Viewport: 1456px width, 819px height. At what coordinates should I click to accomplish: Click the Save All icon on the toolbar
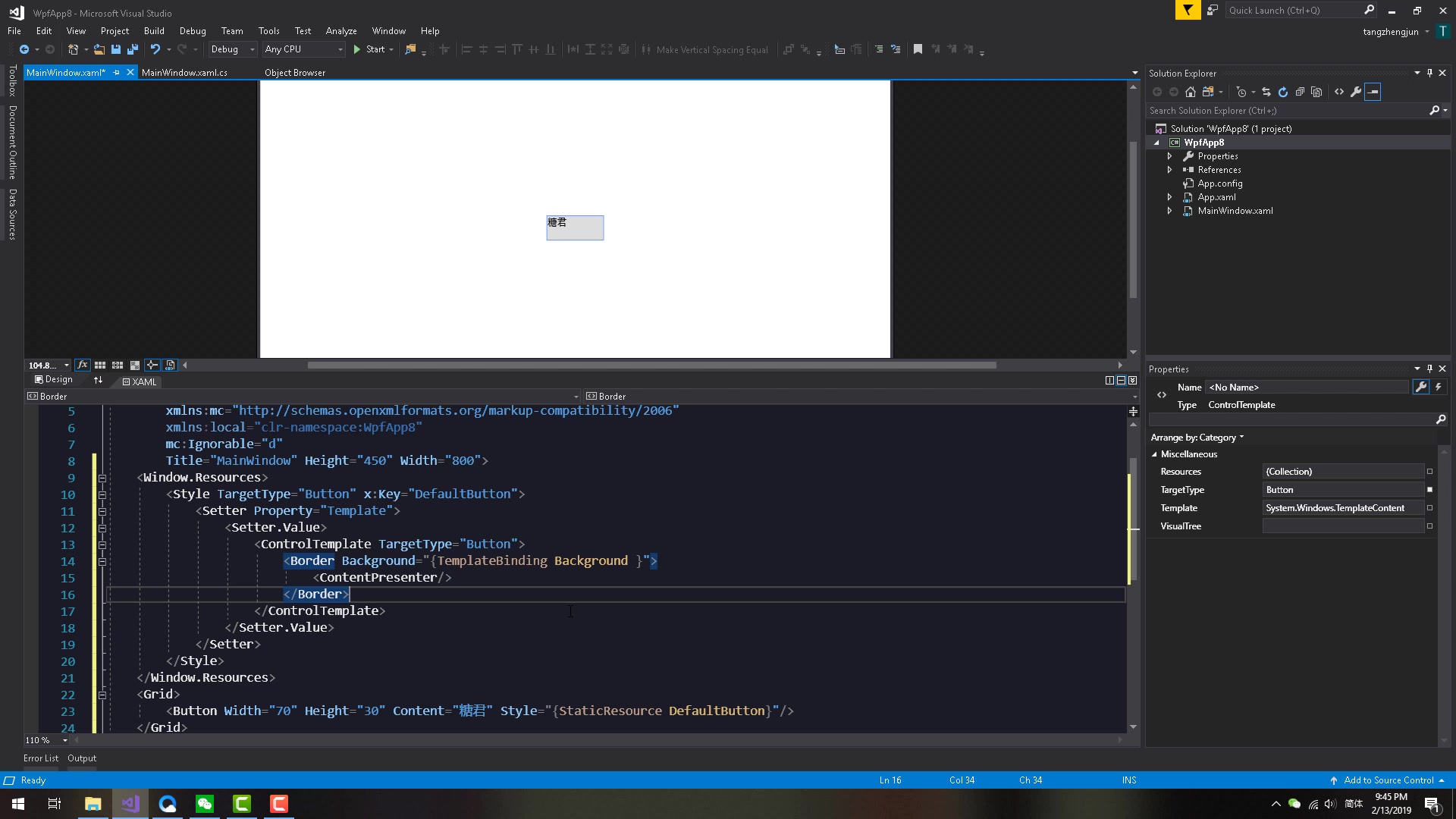pyautogui.click(x=132, y=49)
